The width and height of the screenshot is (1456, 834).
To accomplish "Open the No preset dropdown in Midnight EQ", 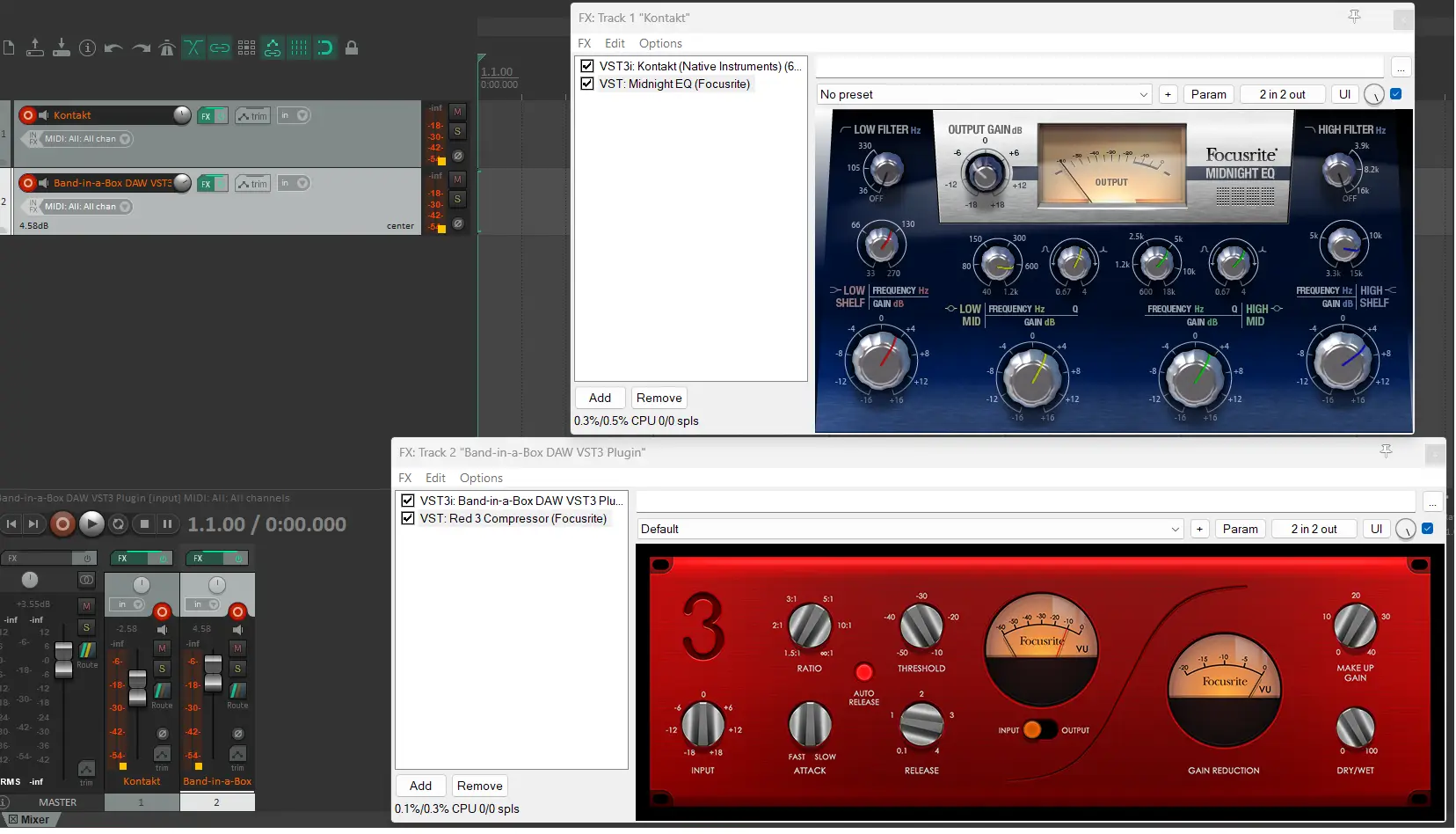I will [x=1143, y=94].
